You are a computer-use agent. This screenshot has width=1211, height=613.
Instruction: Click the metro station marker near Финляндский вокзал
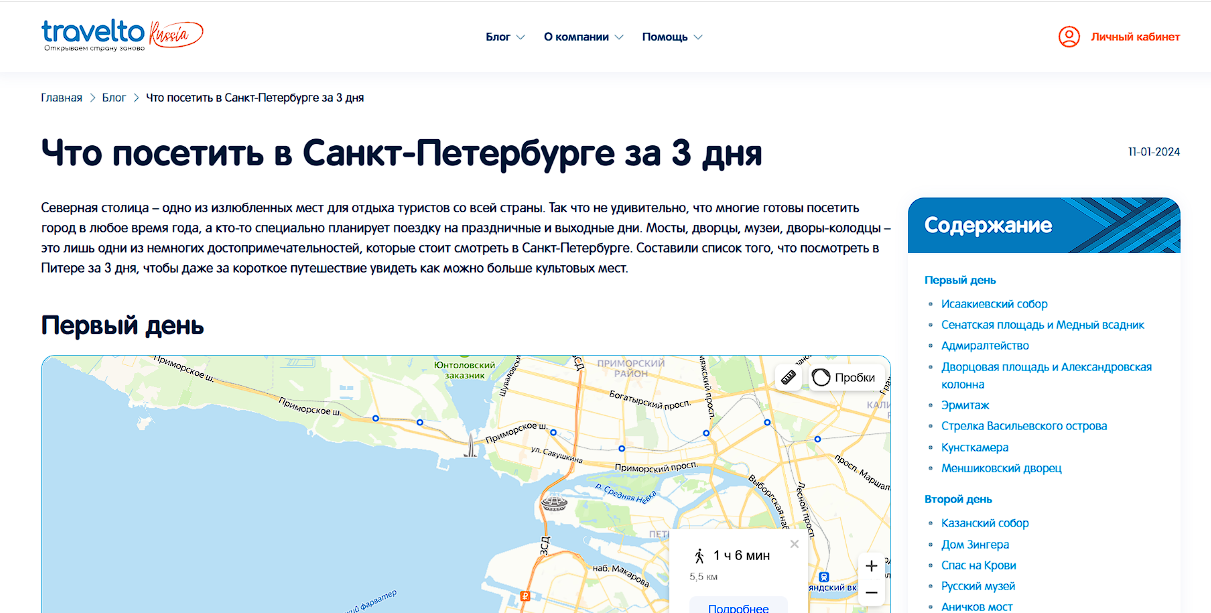(823, 576)
